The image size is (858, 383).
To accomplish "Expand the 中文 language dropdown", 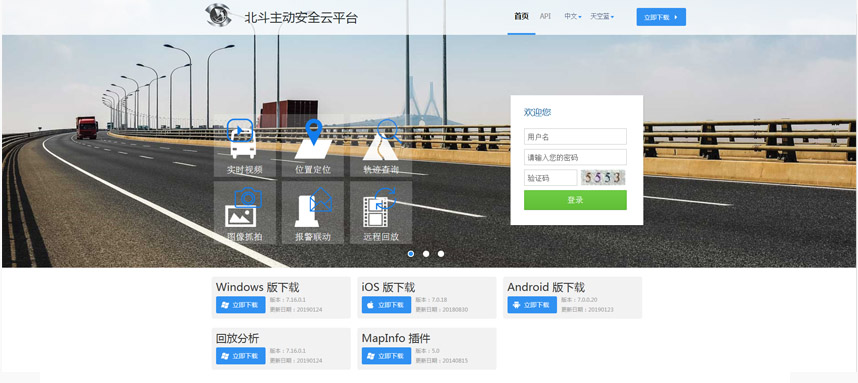I will pyautogui.click(x=572, y=16).
